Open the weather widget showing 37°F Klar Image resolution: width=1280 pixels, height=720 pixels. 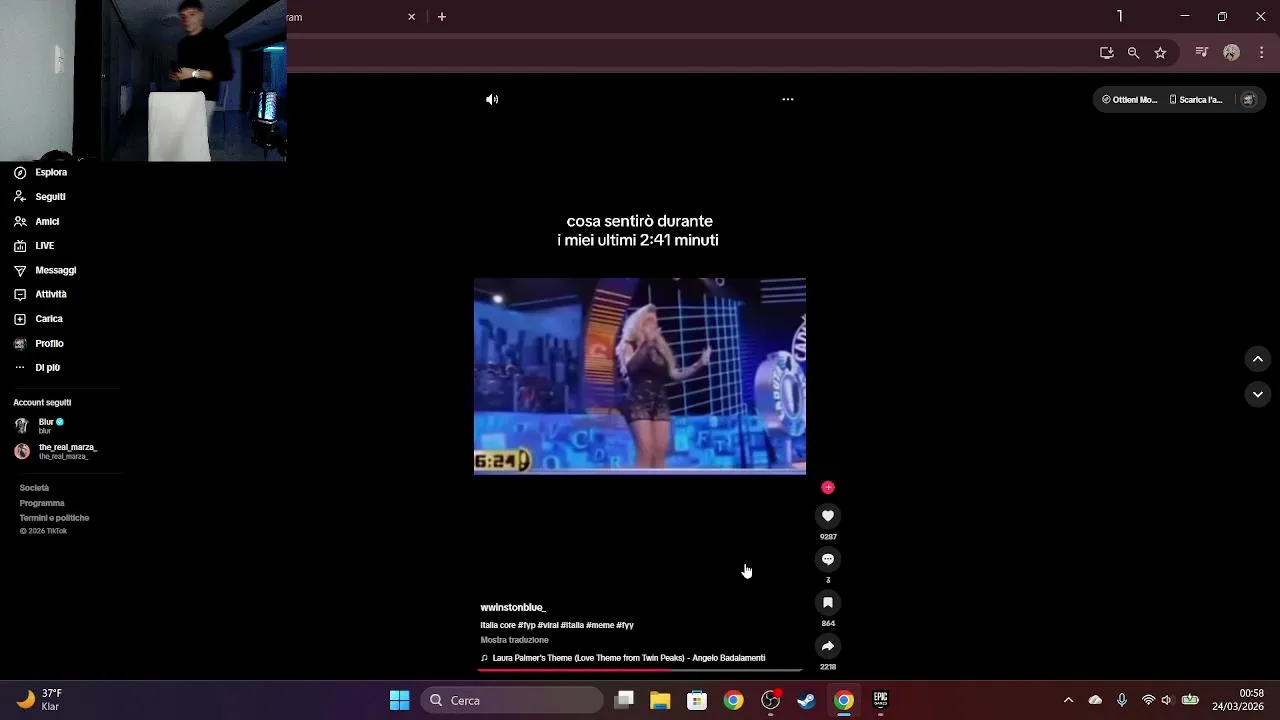[x=40, y=700]
